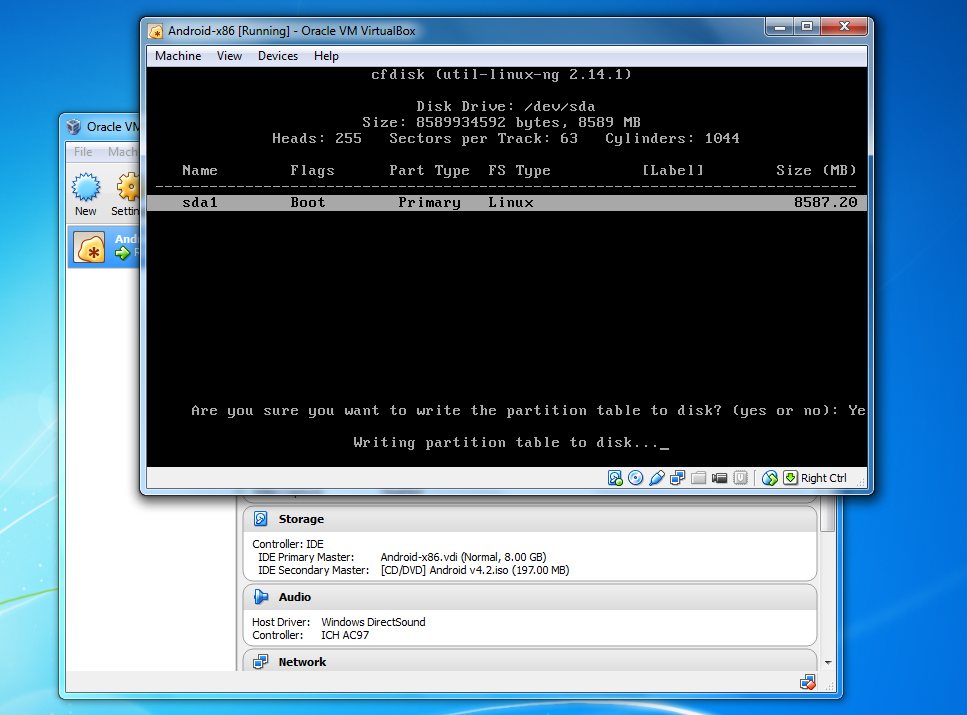Click the details pane vertical scrollbar thumb
Image resolution: width=967 pixels, height=715 pixels.
tap(828, 515)
